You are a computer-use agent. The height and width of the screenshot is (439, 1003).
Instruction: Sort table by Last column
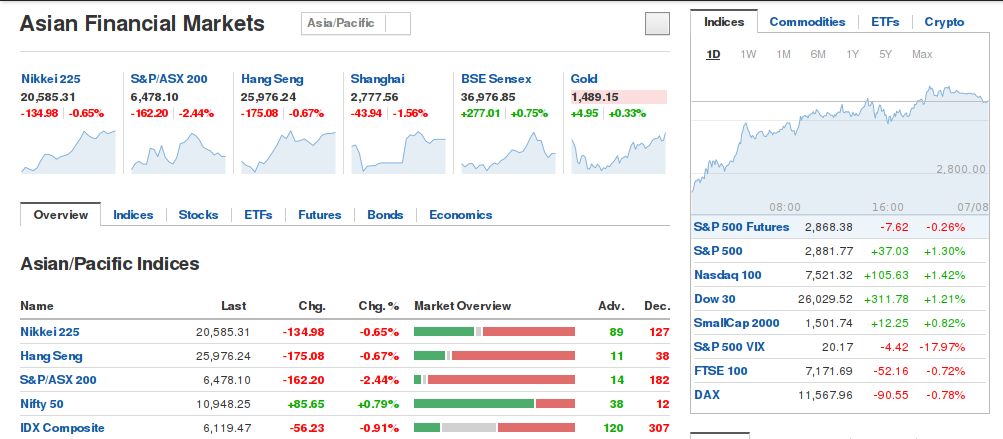tap(233, 306)
